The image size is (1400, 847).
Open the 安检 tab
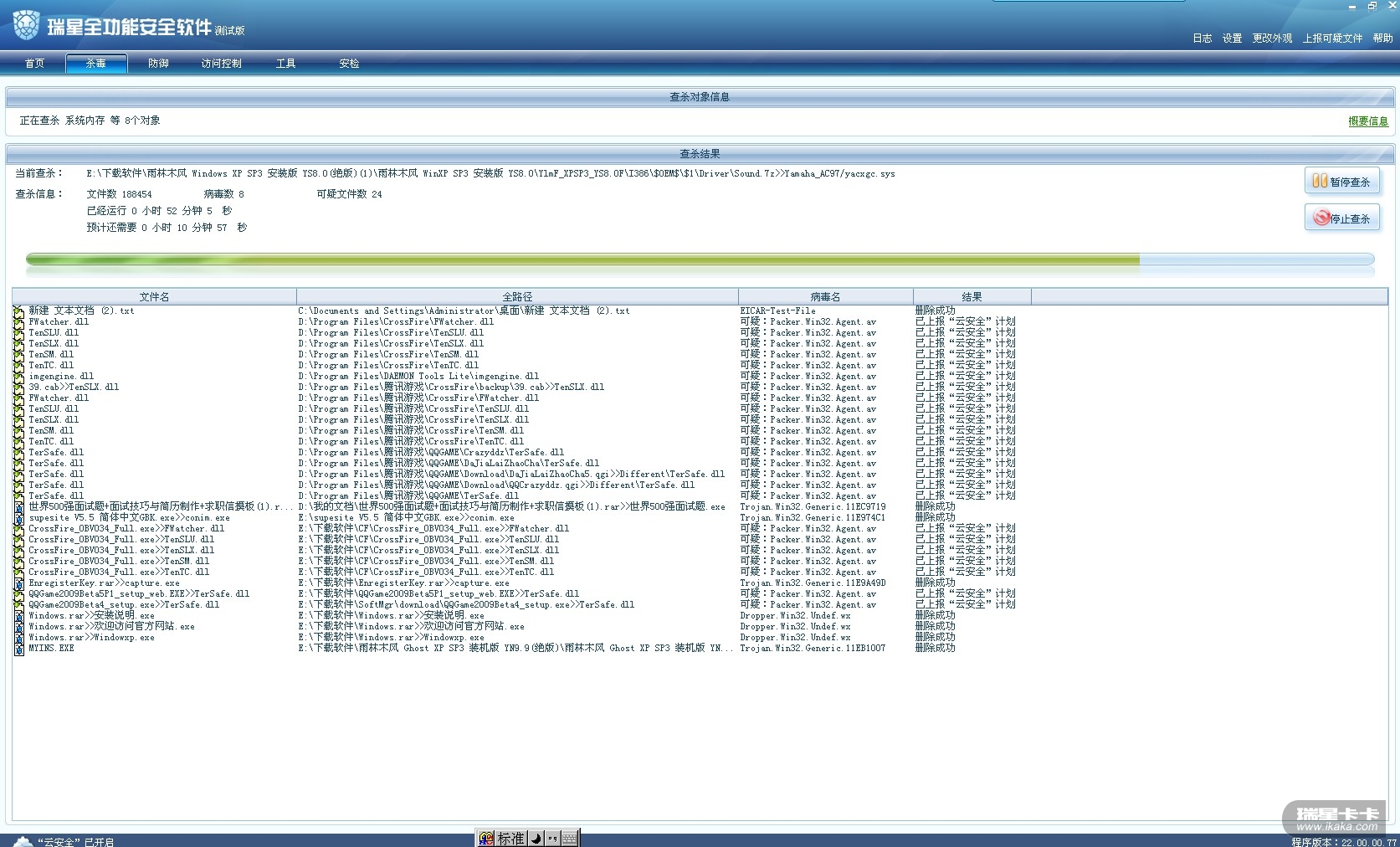pos(349,64)
